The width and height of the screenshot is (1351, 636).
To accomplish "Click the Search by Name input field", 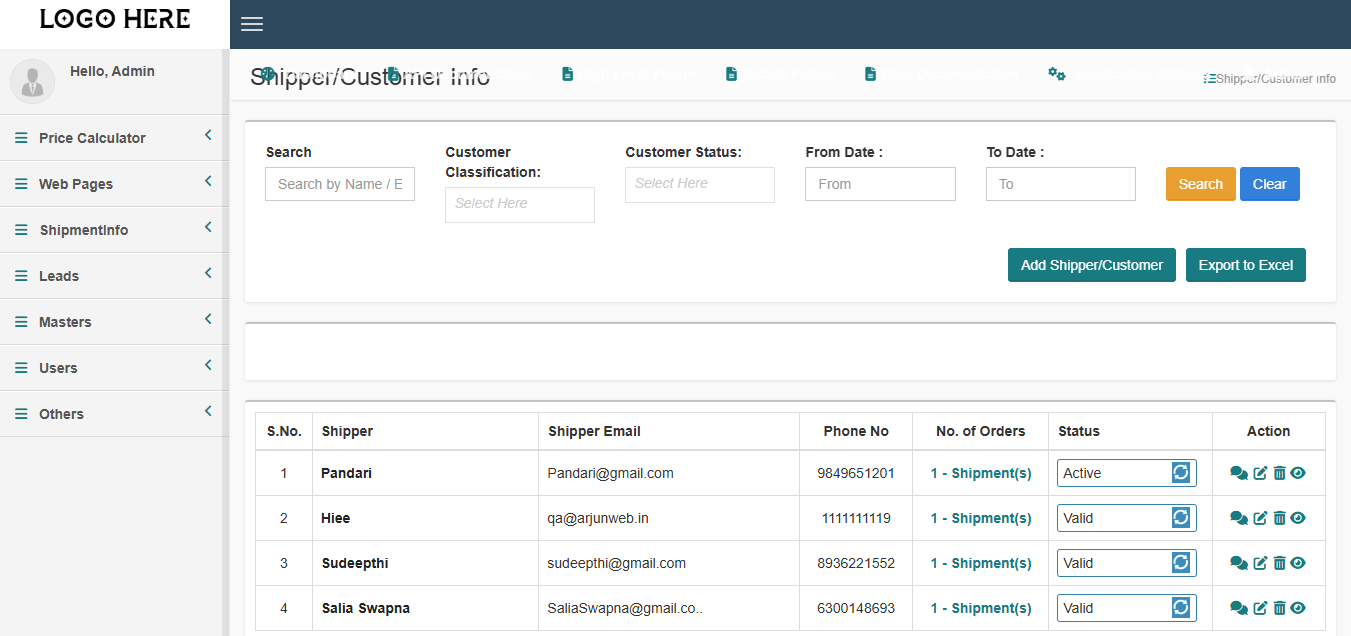I will point(339,184).
